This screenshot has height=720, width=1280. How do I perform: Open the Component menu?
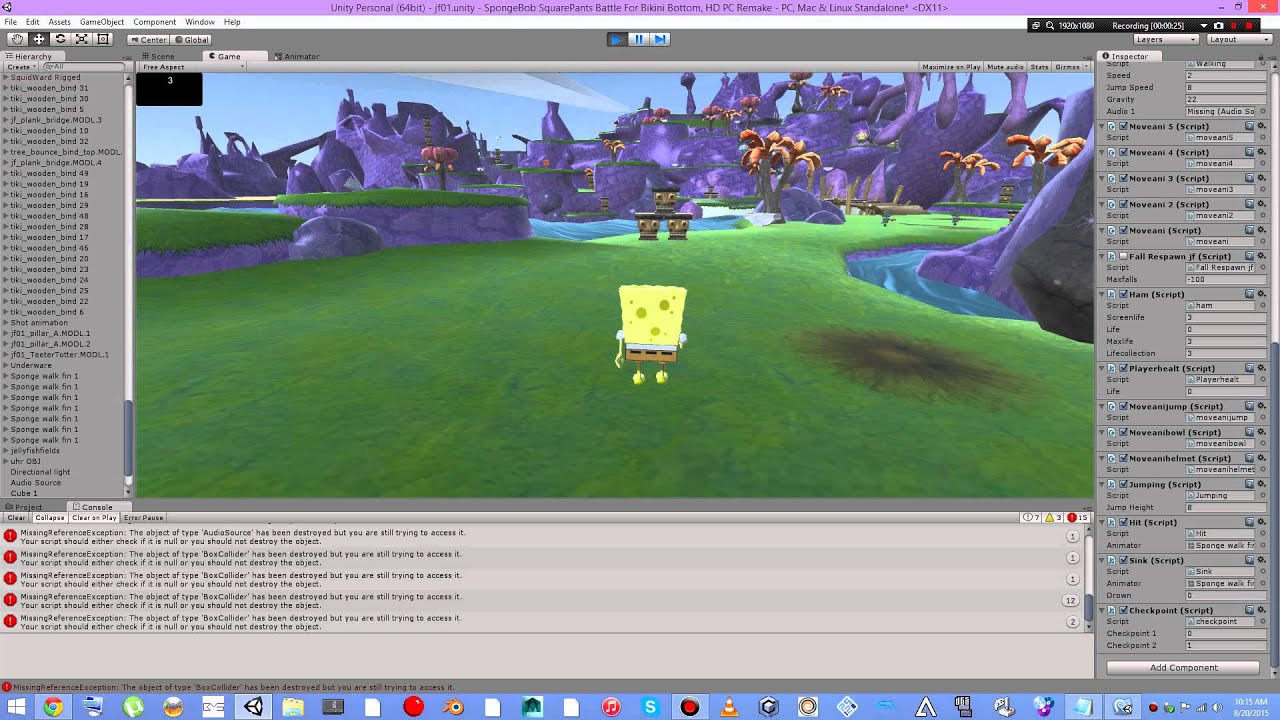pos(154,21)
